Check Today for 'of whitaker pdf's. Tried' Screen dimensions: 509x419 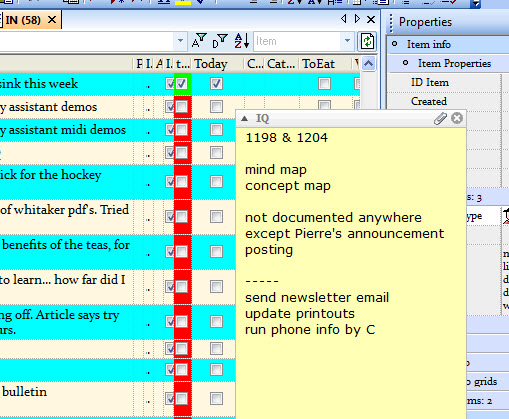point(216,217)
